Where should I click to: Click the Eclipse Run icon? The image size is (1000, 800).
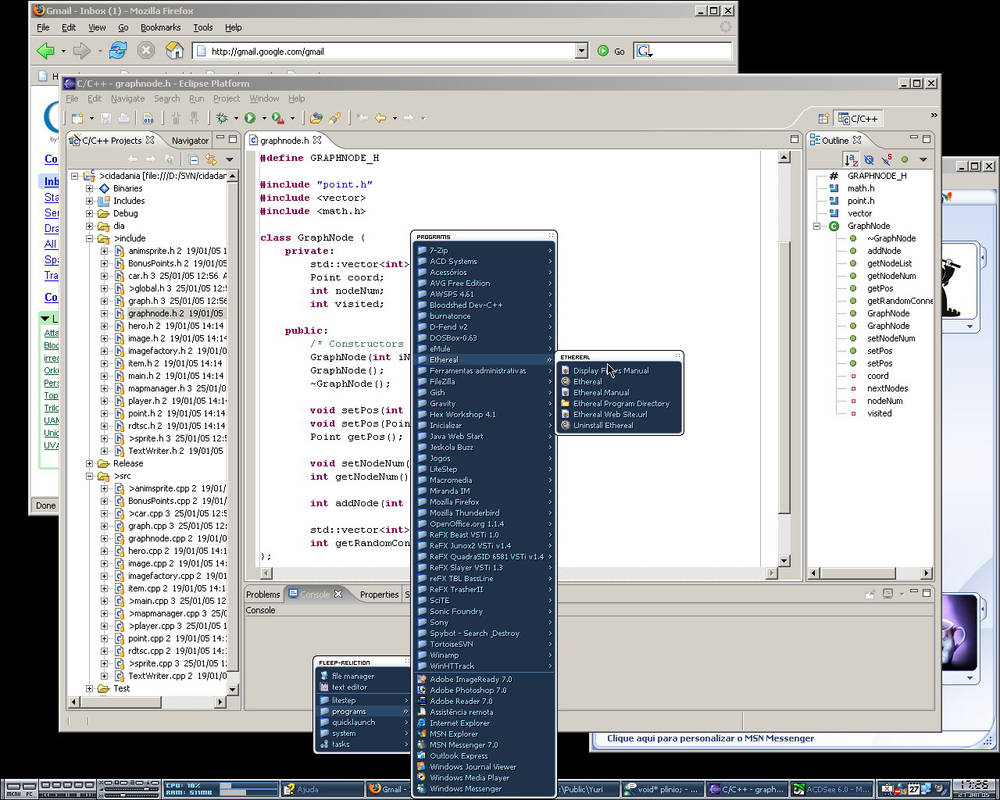click(x=250, y=118)
